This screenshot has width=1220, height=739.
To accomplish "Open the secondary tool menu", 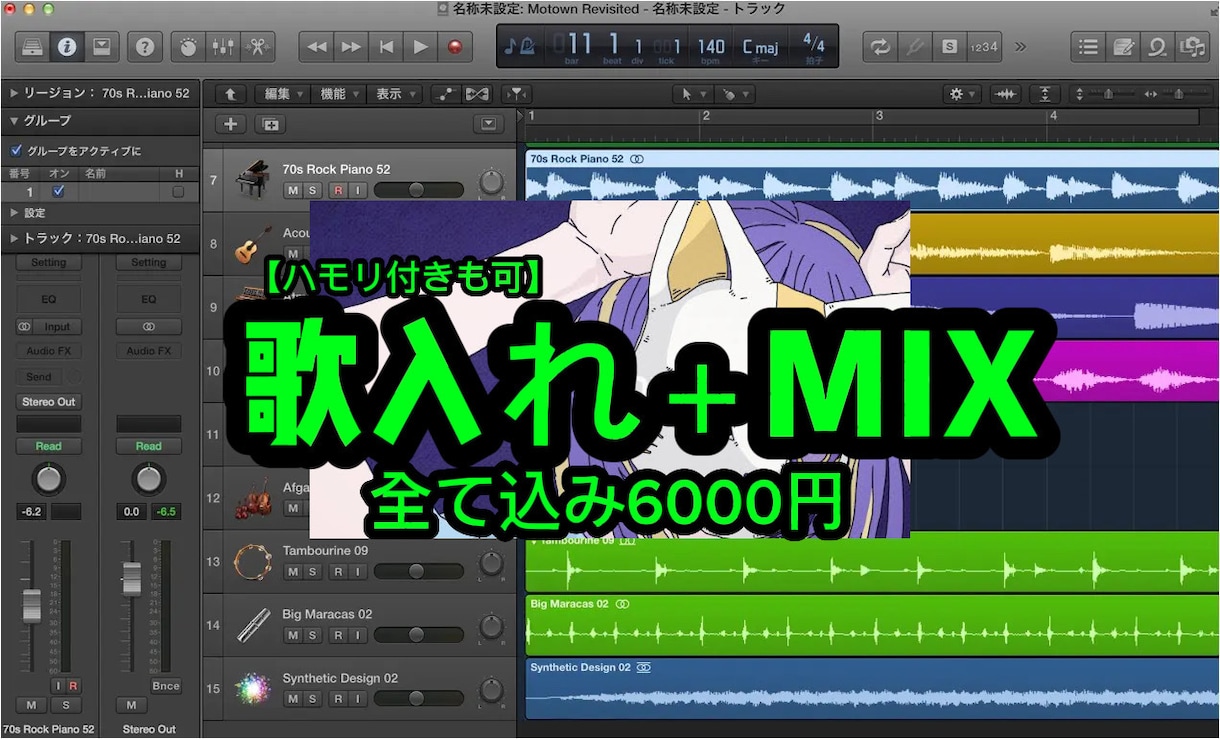I will 735,94.
